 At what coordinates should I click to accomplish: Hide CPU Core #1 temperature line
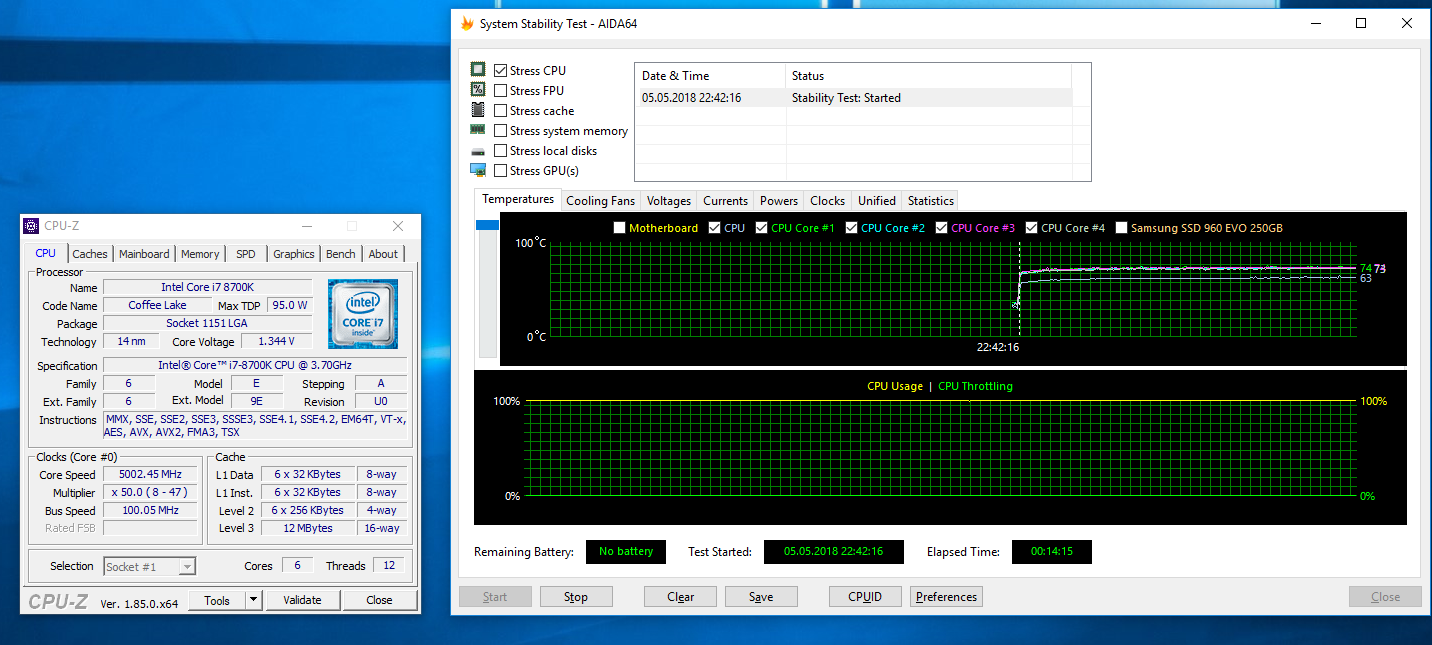pos(762,228)
